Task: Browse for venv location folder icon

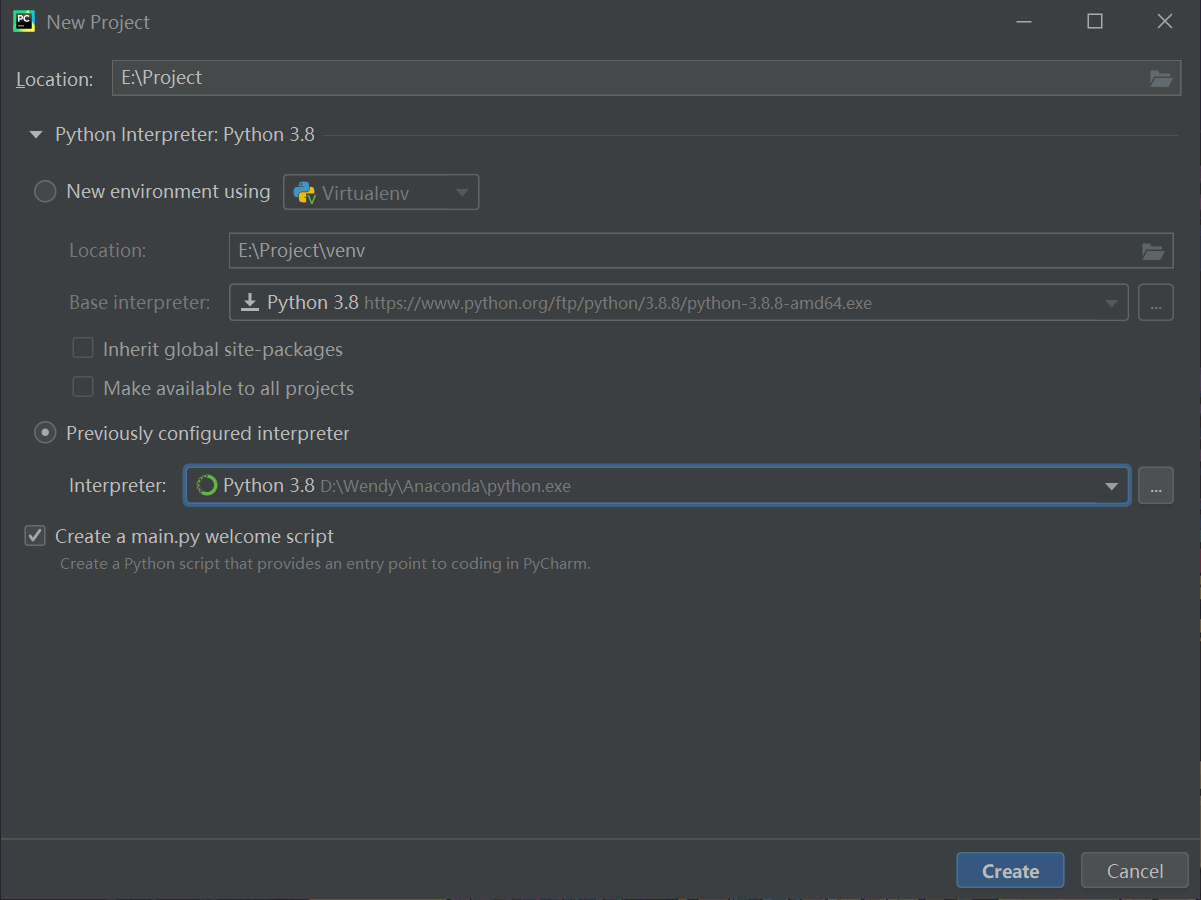Action: click(x=1153, y=251)
